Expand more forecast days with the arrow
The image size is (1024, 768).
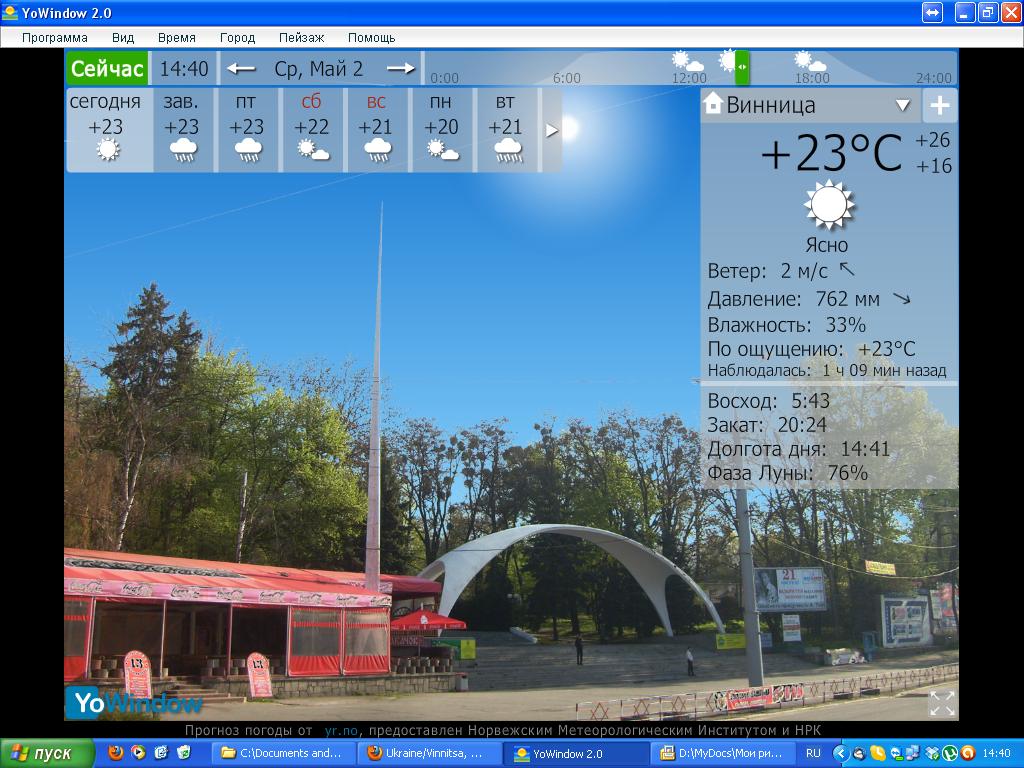click(552, 131)
